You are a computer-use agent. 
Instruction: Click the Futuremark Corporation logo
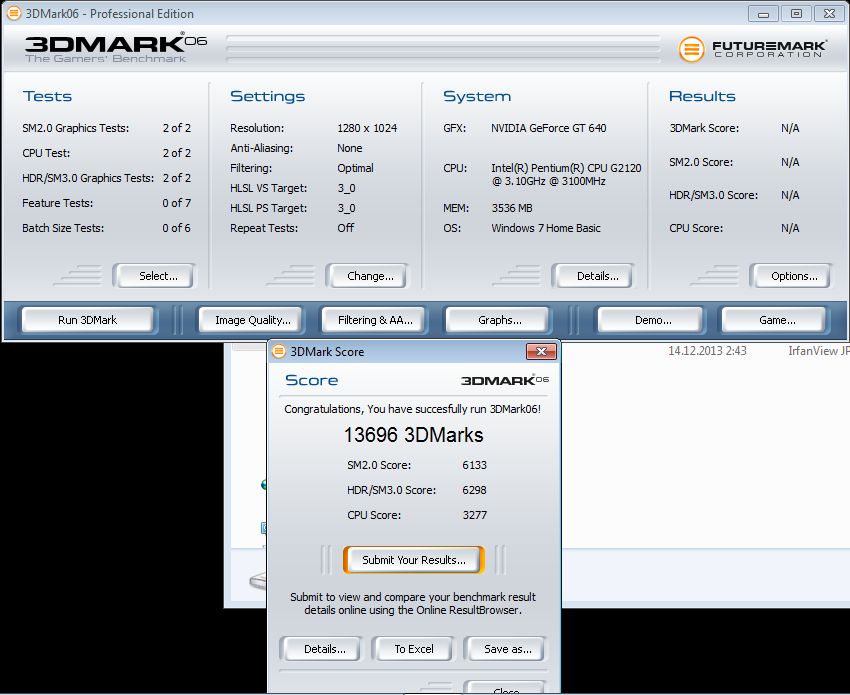tap(752, 49)
